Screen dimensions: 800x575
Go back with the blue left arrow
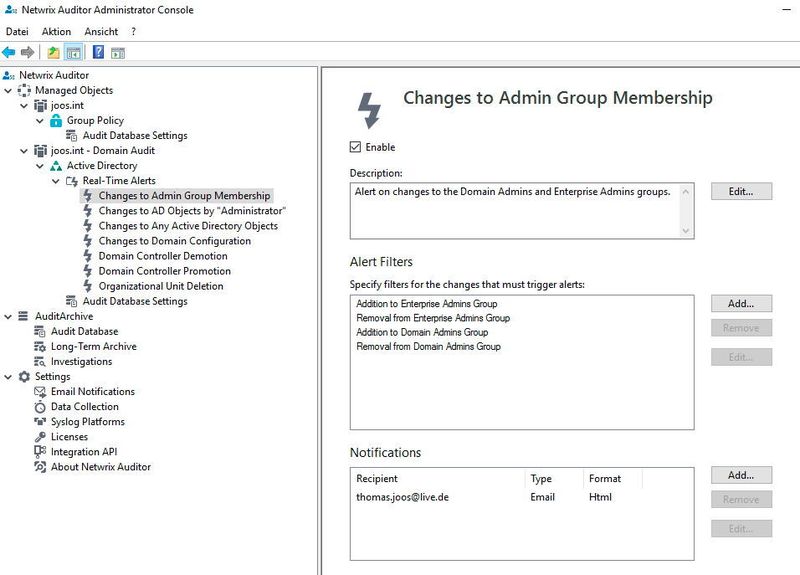click(9, 52)
